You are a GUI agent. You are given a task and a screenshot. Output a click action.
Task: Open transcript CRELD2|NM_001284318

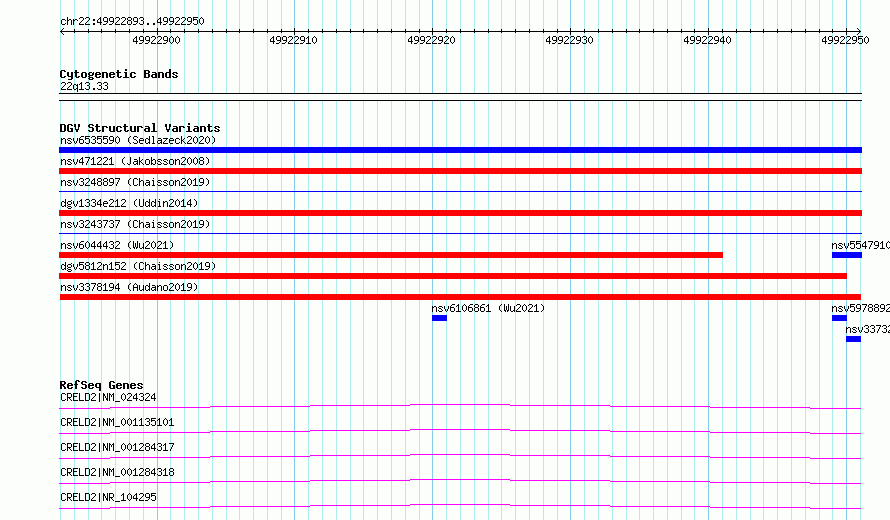coord(117,472)
